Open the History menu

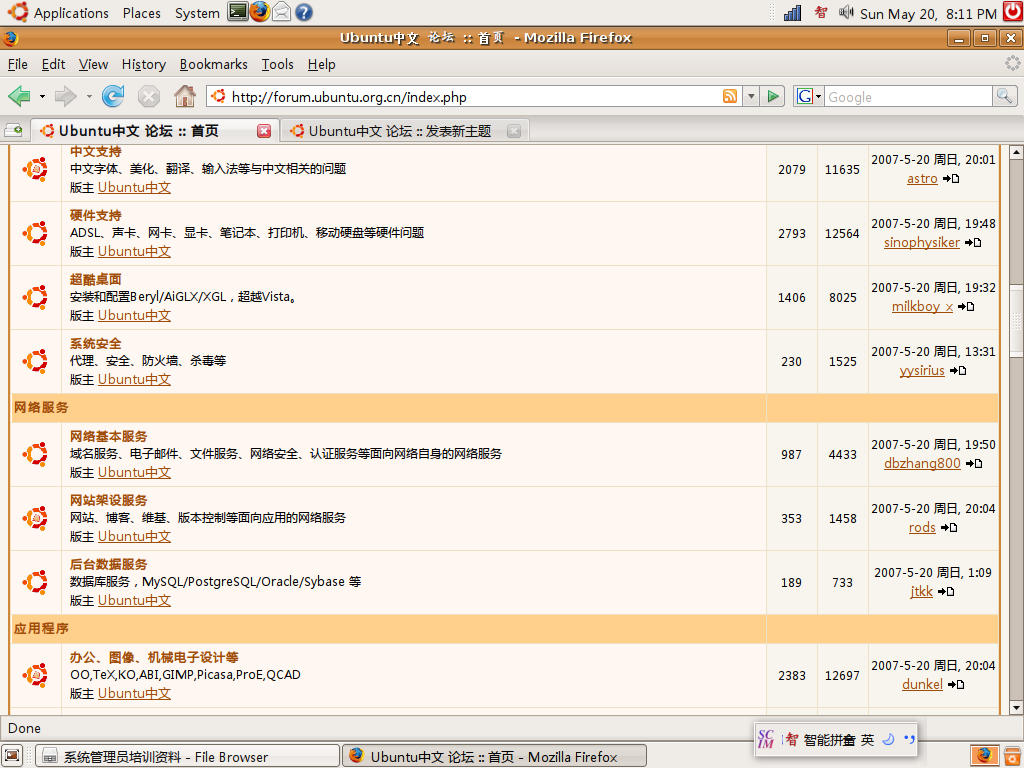144,64
